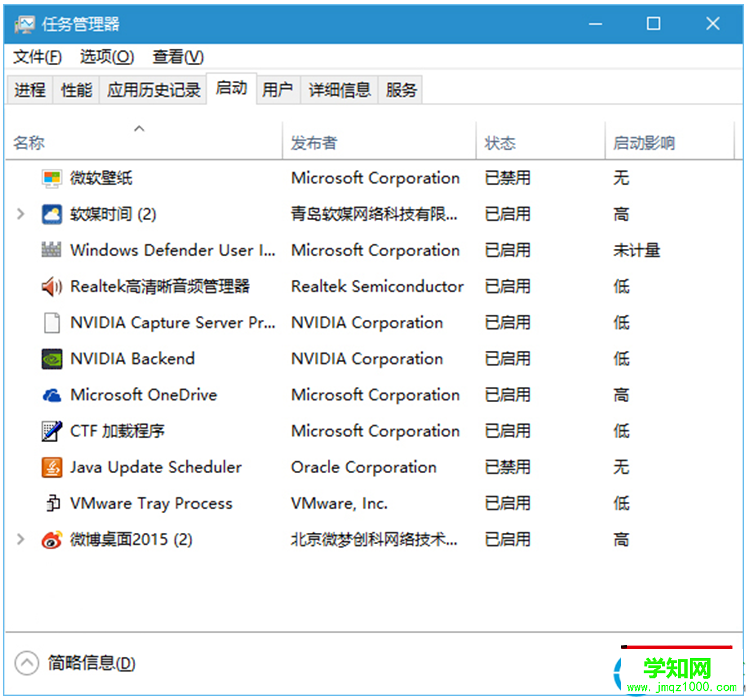Expand the 微博桌面2015 (2) group
Image resolution: width=748 pixels, height=699 pixels.
coord(21,540)
